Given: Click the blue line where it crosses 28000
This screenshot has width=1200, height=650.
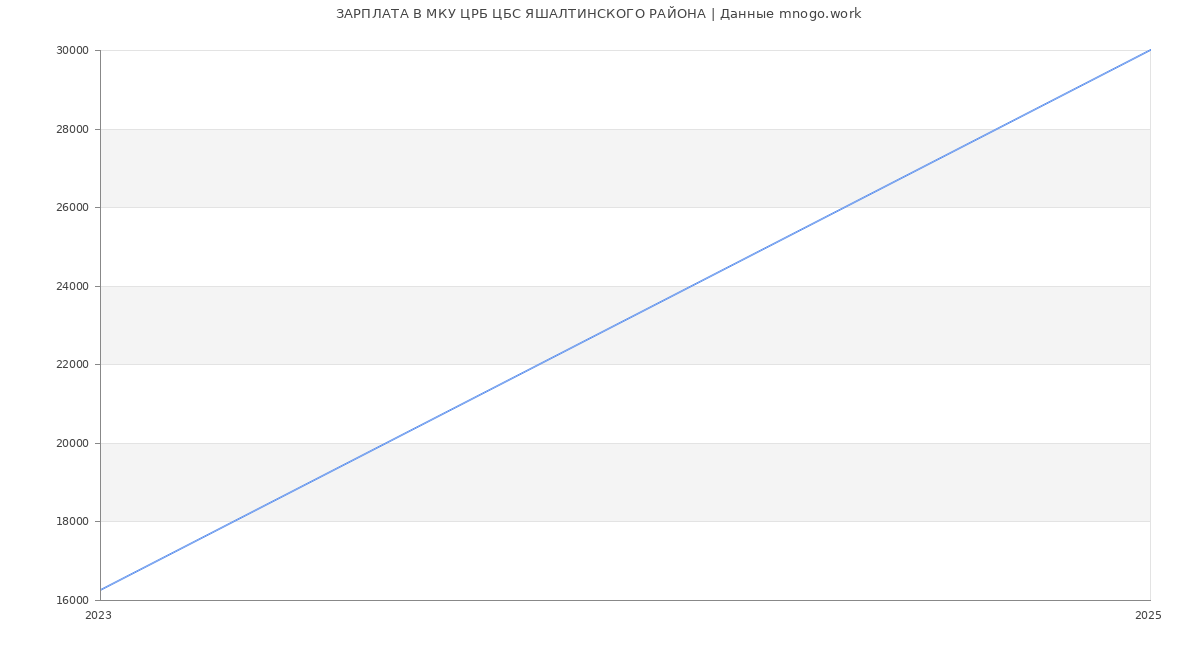Looking at the screenshot, I should click(x=997, y=129).
